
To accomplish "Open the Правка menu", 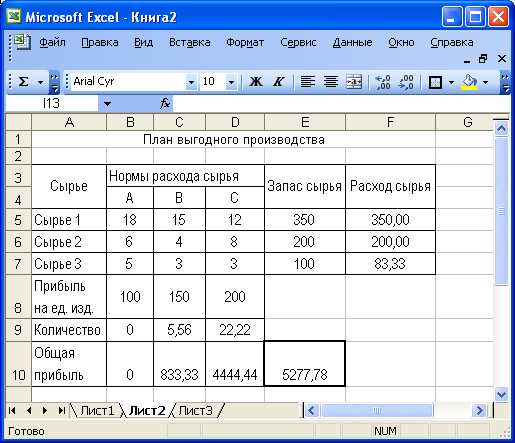I will click(100, 43).
